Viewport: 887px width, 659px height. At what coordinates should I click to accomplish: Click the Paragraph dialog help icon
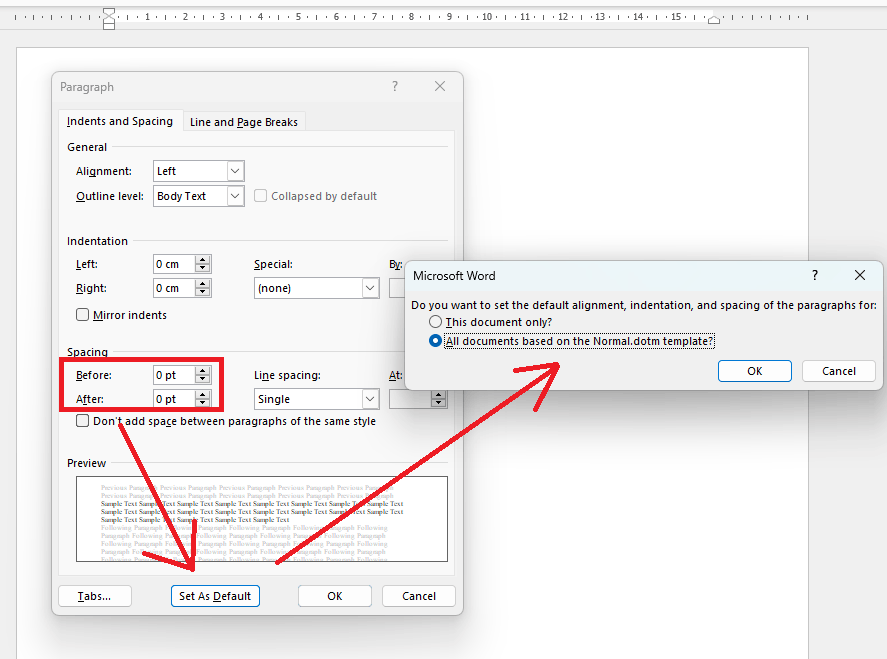point(394,86)
